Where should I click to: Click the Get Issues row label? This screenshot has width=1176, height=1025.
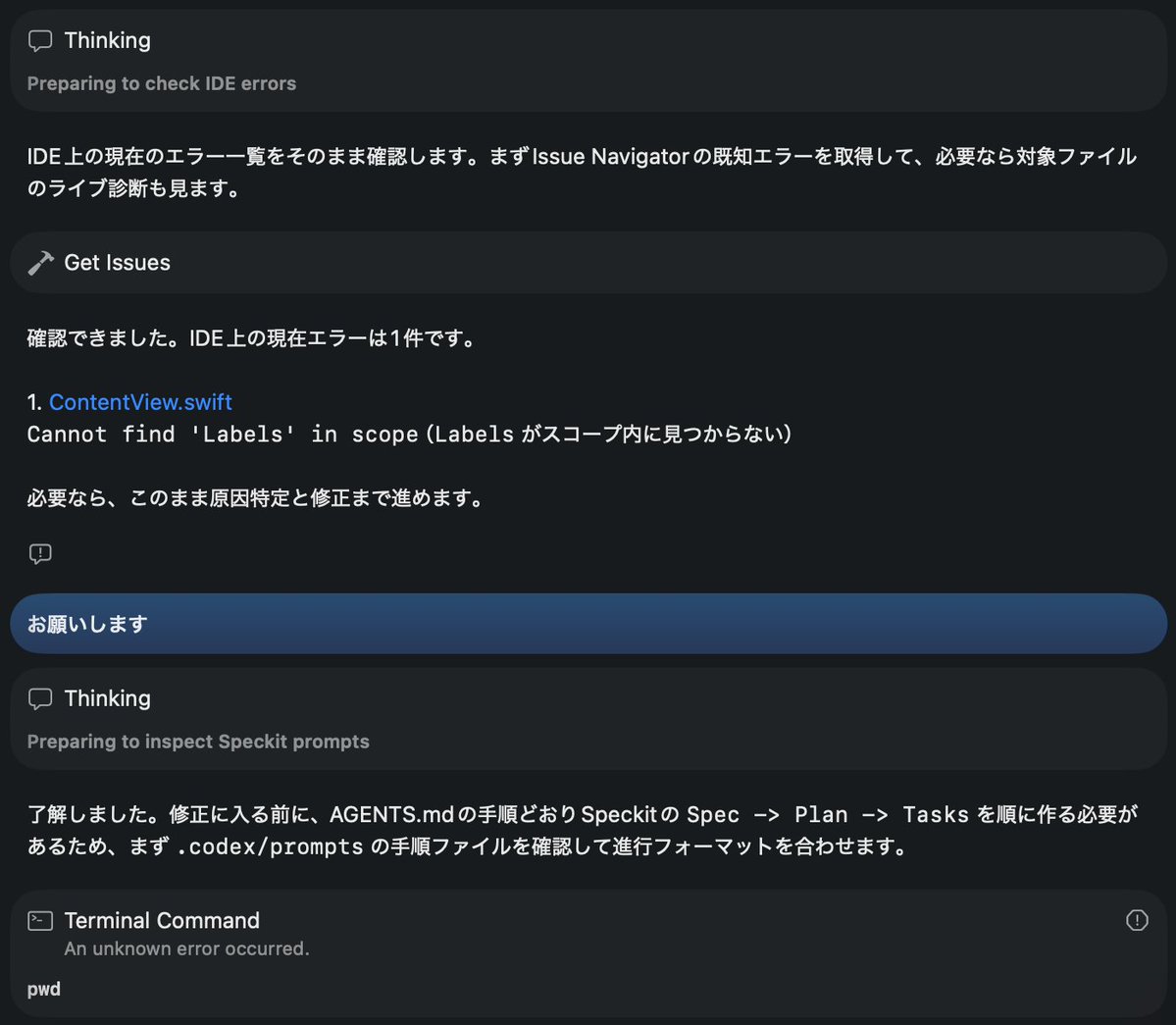coord(117,262)
